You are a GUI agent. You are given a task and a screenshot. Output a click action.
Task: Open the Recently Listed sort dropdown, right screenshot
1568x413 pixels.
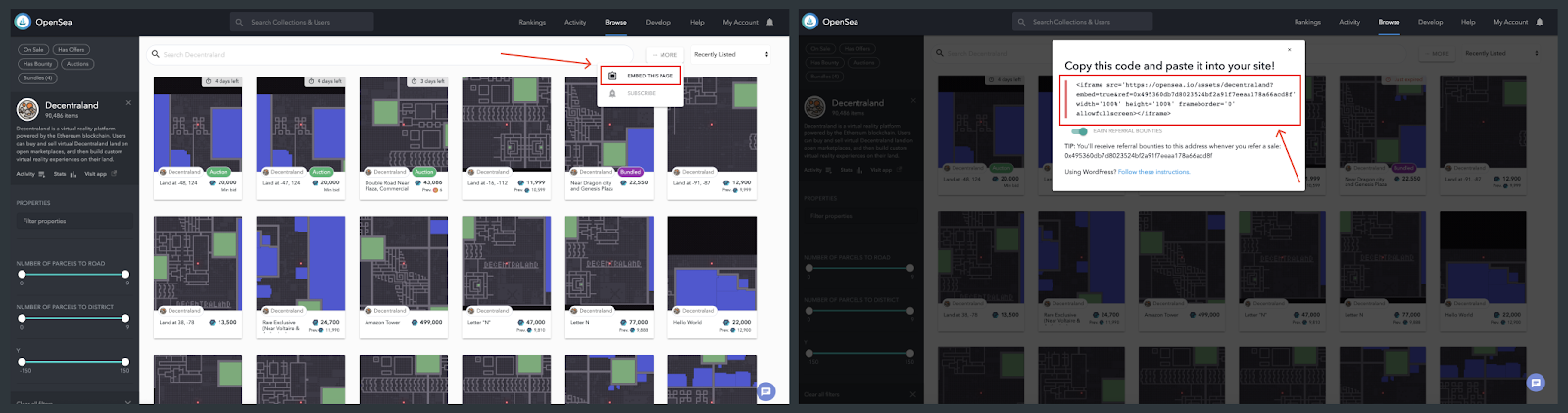click(1501, 53)
